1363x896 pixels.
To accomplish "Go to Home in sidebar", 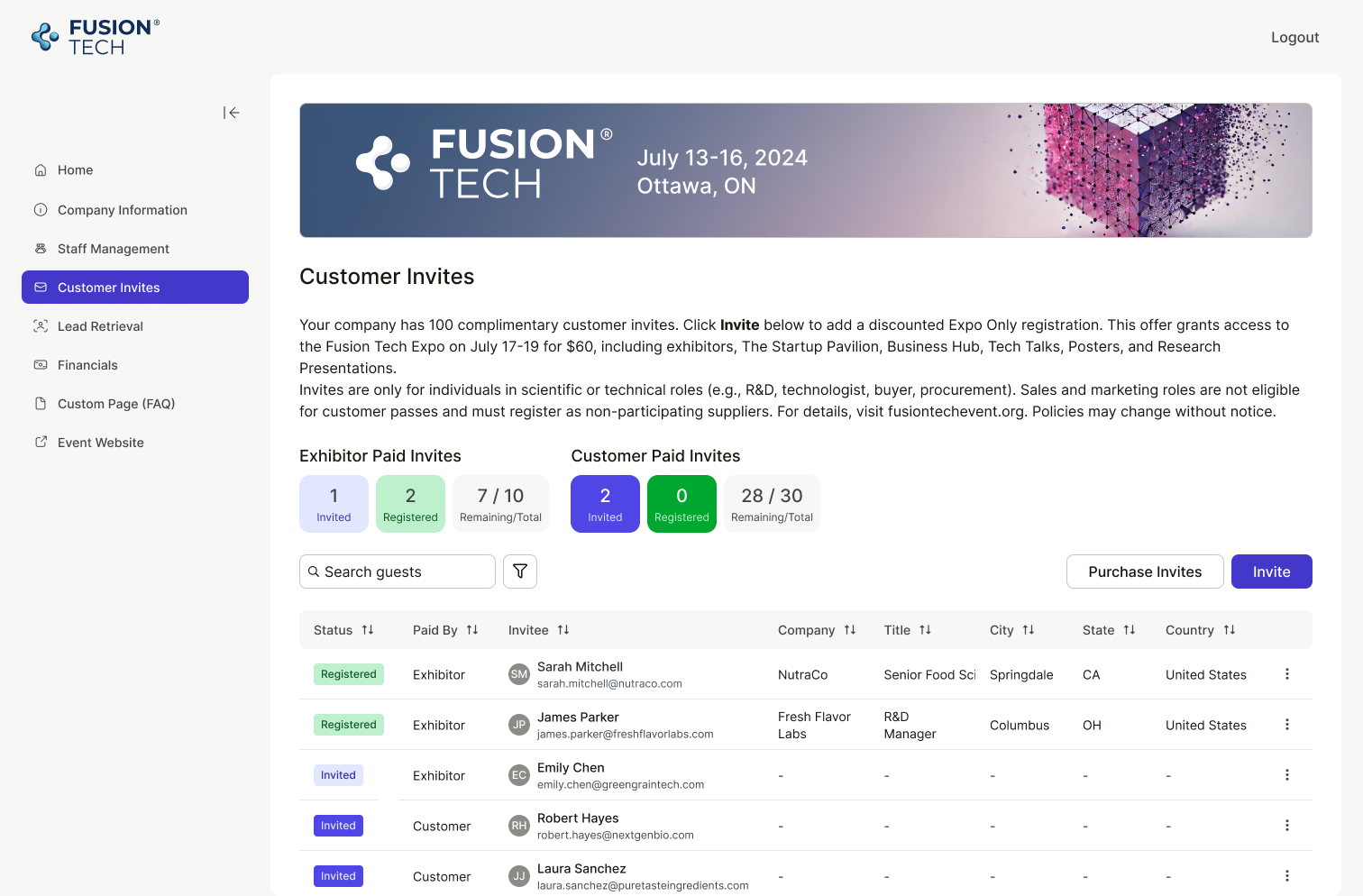I will click(x=135, y=170).
